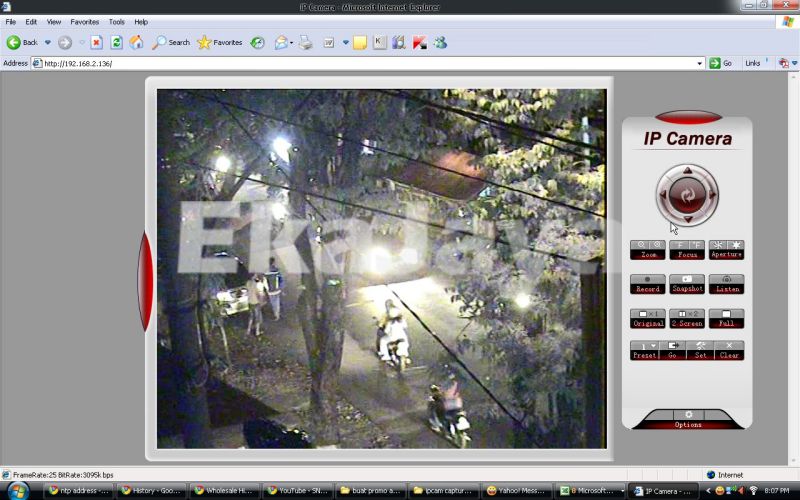Open the Tools menu
Screen dimensions: 800x500
(x=117, y=21)
